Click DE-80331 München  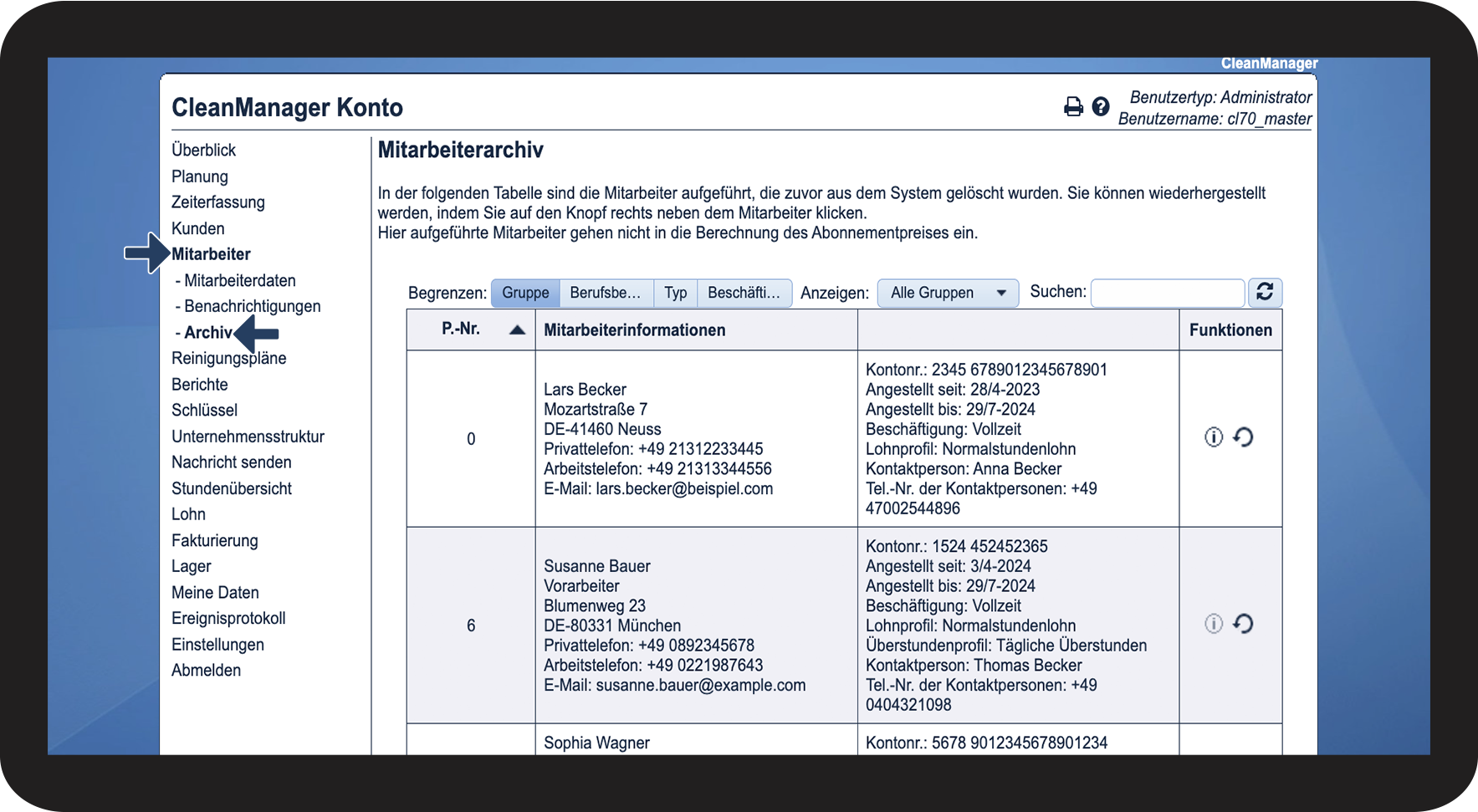(x=612, y=626)
